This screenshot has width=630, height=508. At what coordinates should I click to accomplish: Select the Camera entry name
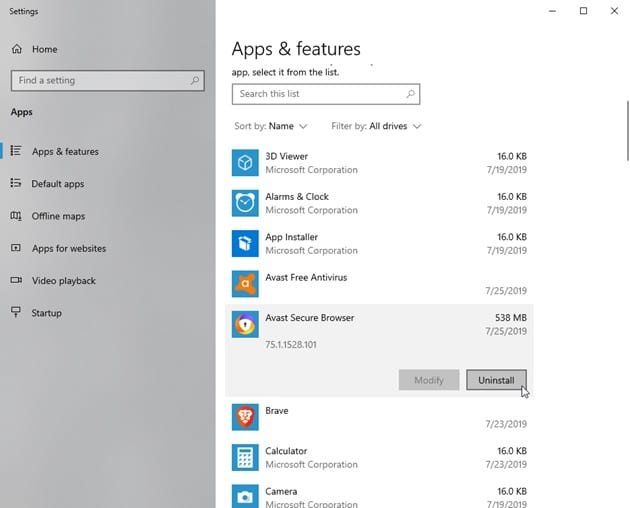[281, 492]
